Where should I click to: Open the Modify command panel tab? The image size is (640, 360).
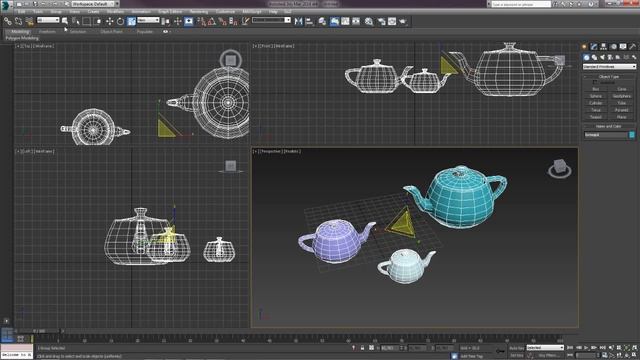click(594, 47)
